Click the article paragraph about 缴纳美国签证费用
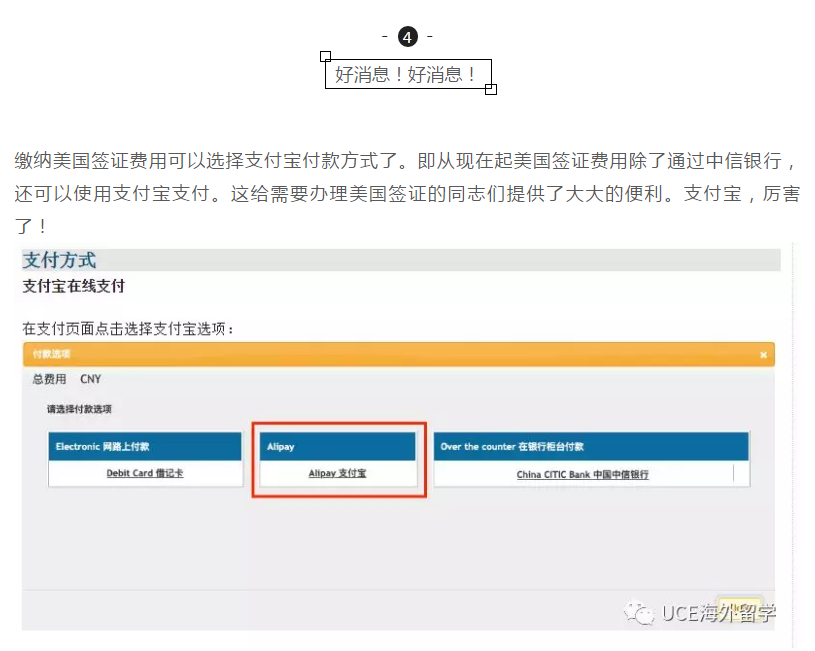 tap(407, 193)
